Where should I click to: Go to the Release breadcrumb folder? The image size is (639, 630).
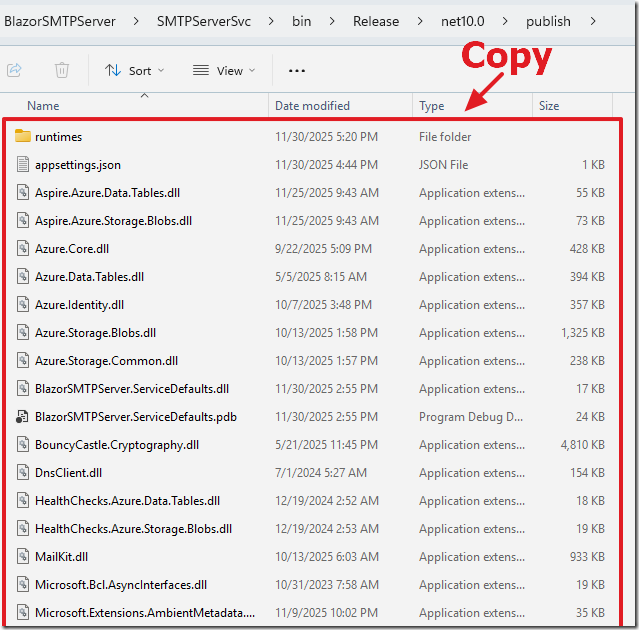pos(375,21)
